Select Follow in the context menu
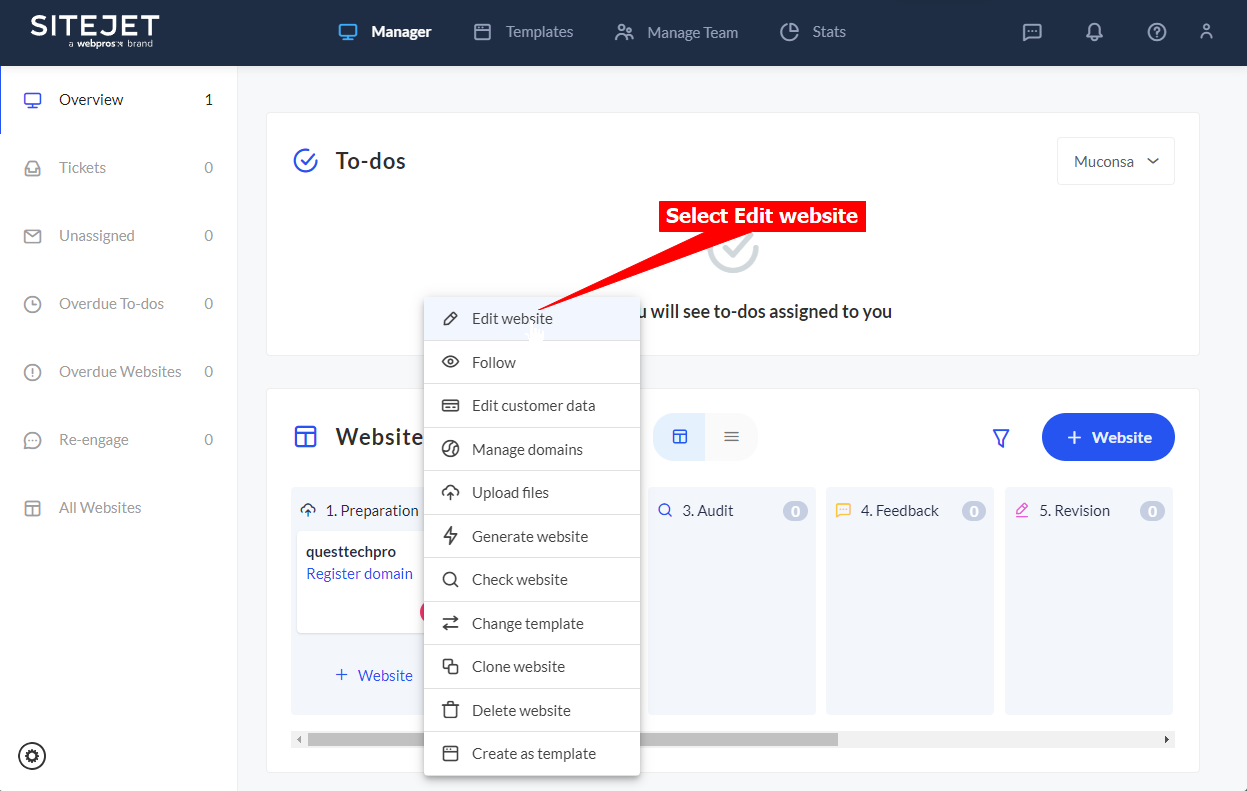1247x791 pixels. [x=494, y=363]
